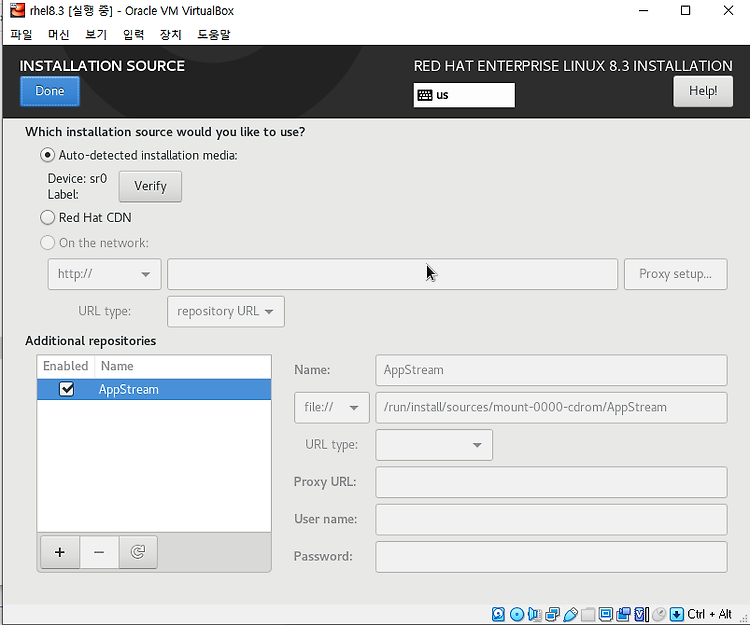Select Auto-detected installation media radio button

coord(47,155)
